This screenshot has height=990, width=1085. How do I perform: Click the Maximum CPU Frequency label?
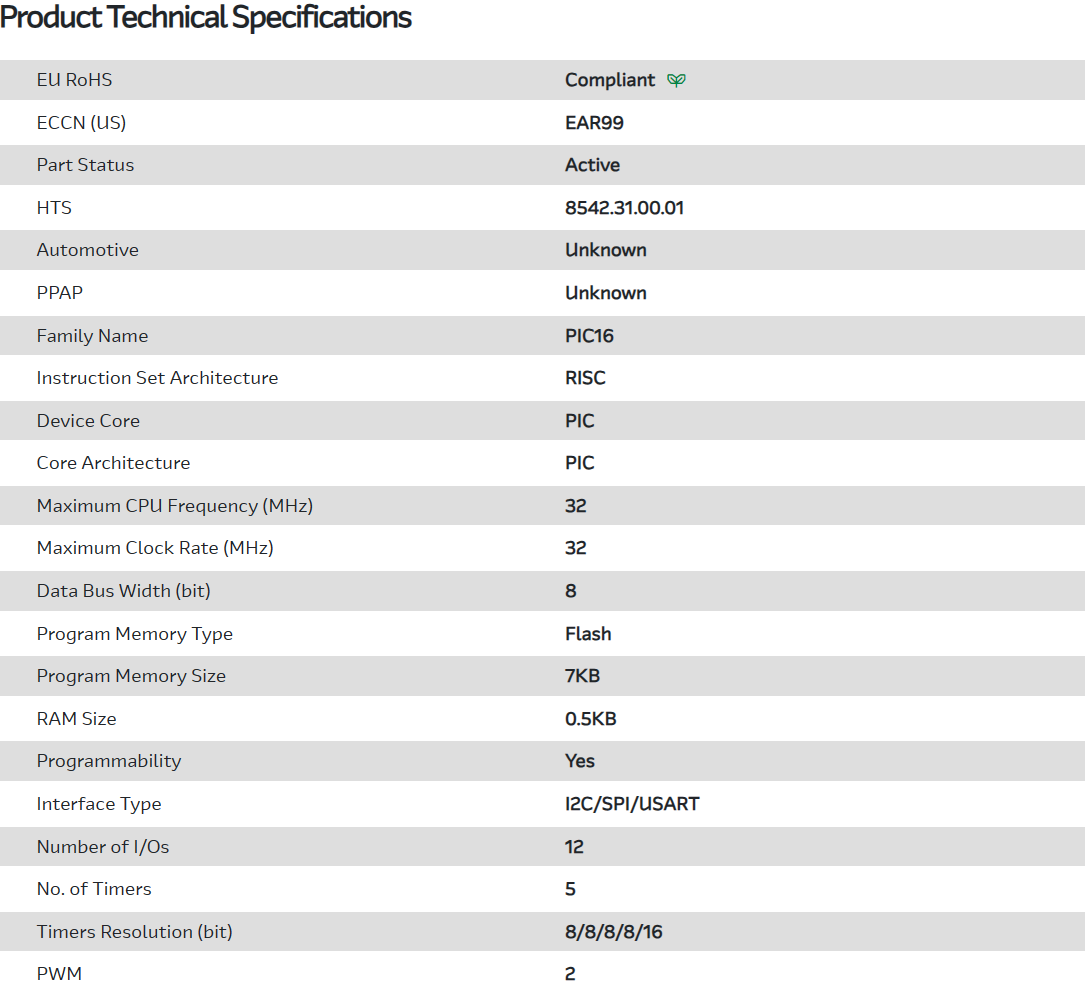tap(174, 506)
